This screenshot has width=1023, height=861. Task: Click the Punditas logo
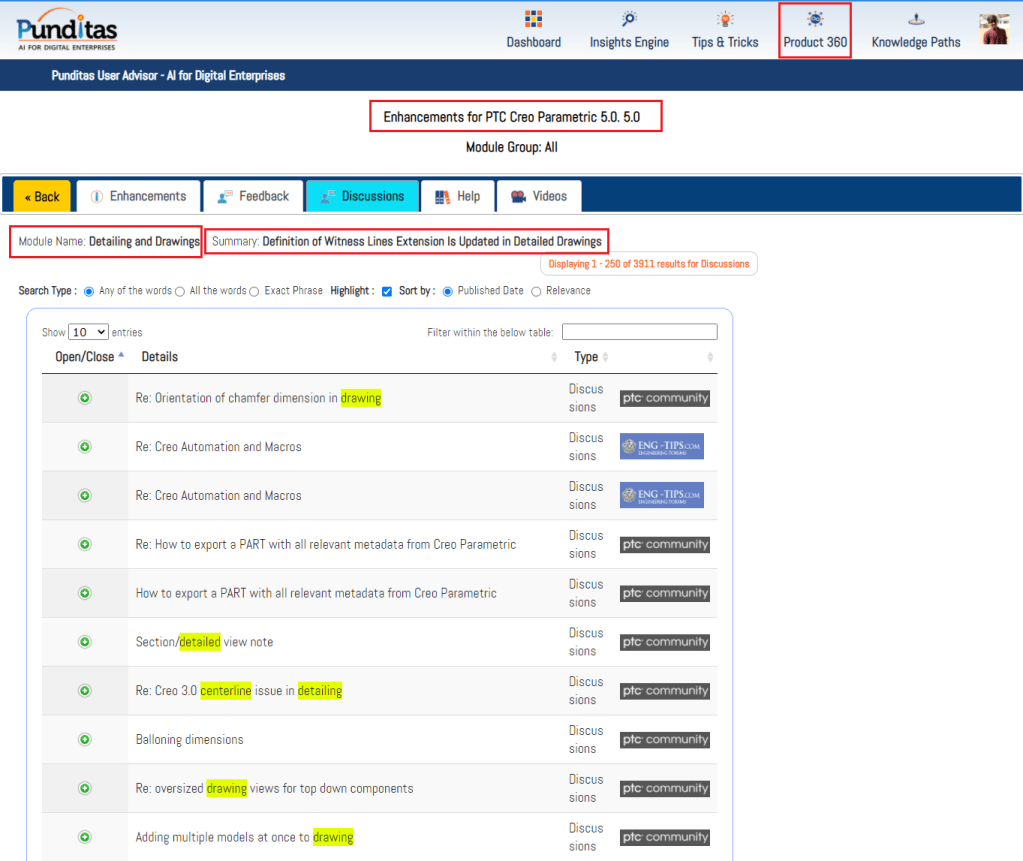pyautogui.click(x=67, y=30)
